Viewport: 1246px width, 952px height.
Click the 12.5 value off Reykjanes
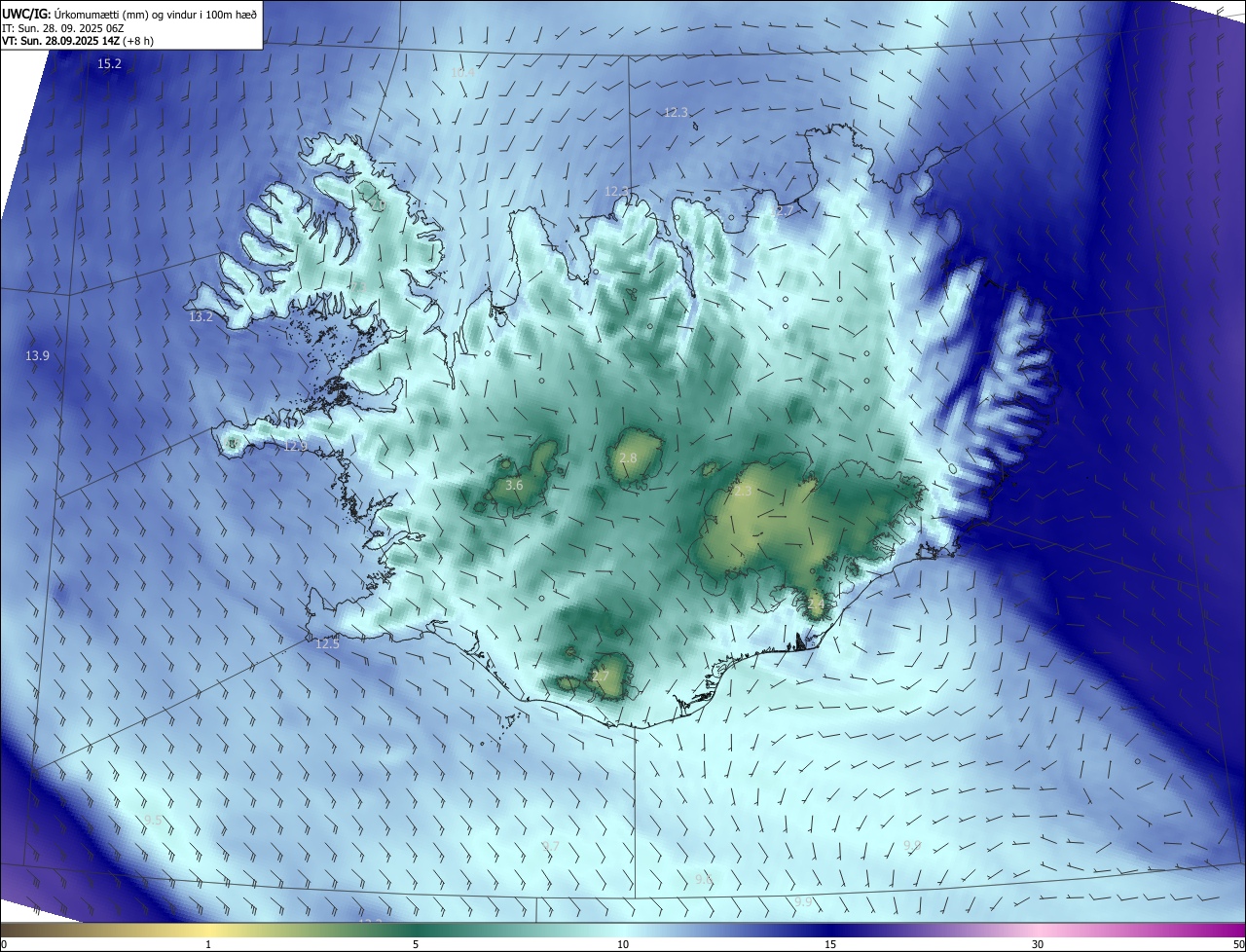328,644
